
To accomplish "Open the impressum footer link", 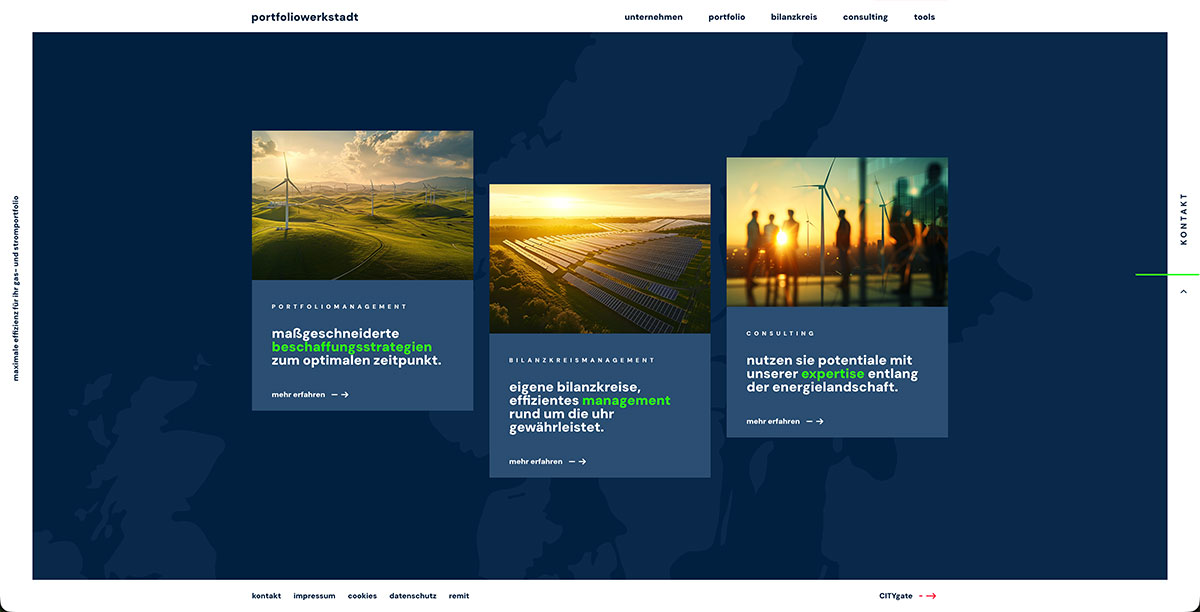I will [314, 596].
